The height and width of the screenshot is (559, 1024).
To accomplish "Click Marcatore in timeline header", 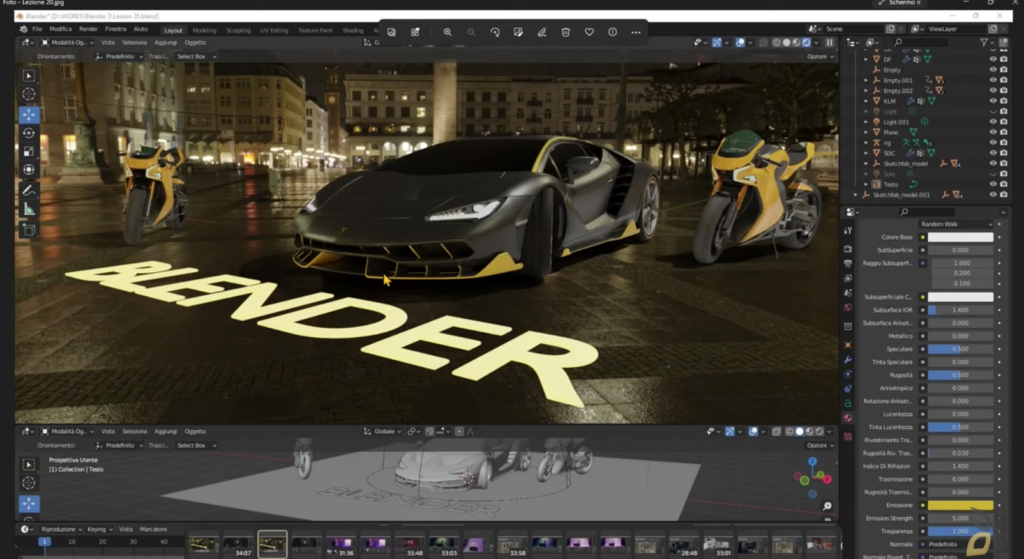I will pos(153,530).
